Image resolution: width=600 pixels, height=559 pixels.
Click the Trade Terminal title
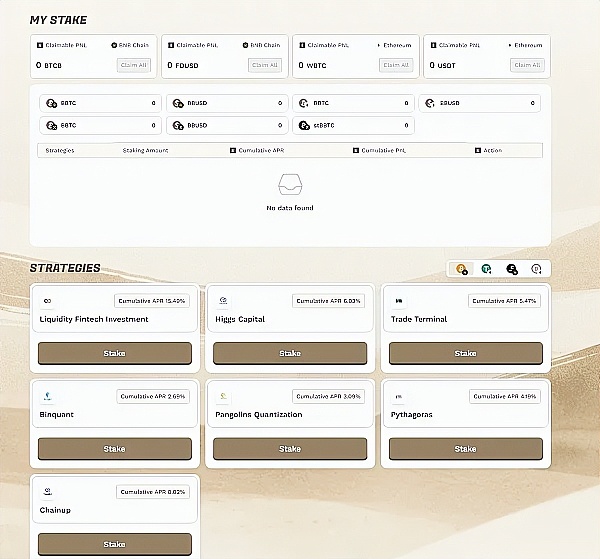coord(419,319)
